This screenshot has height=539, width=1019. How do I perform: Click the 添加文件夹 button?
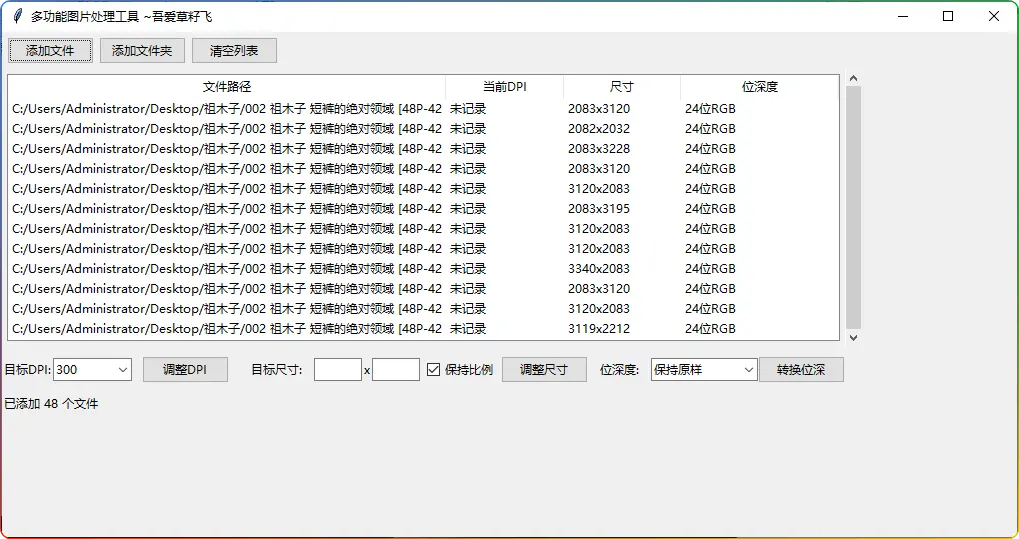(x=142, y=50)
